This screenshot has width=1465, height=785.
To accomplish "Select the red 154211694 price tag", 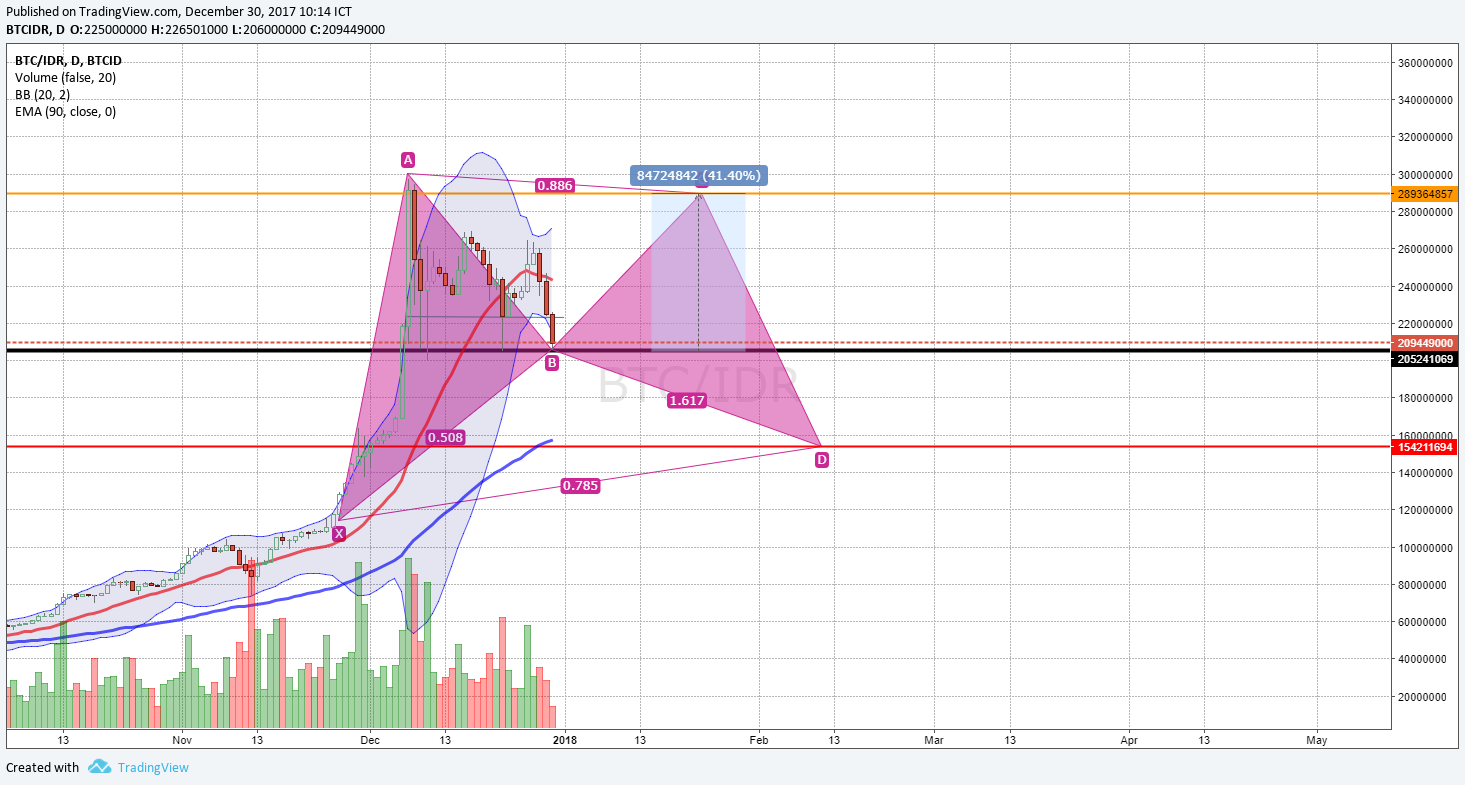I will [1424, 447].
